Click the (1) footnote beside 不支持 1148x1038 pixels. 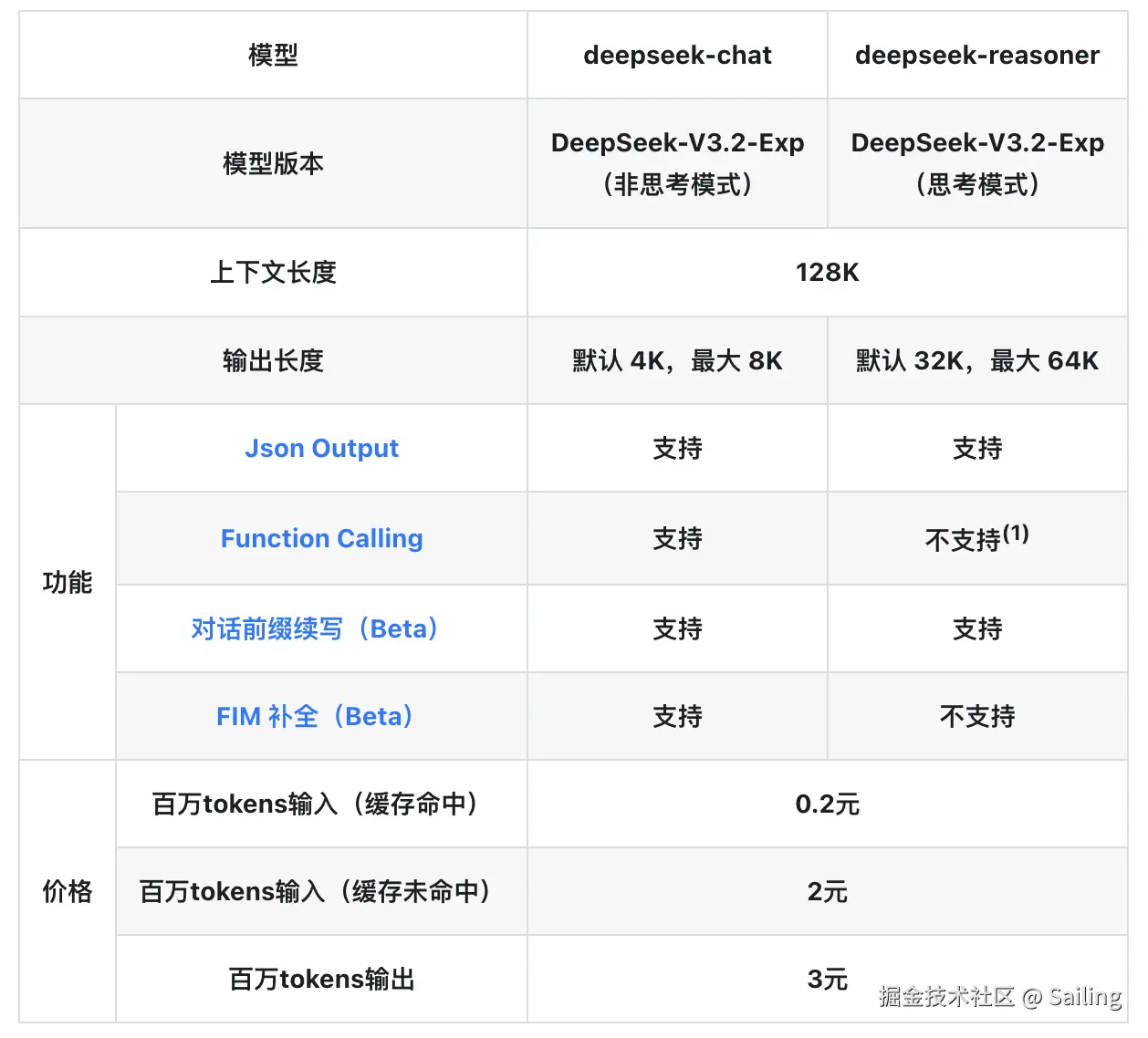pos(1016,533)
